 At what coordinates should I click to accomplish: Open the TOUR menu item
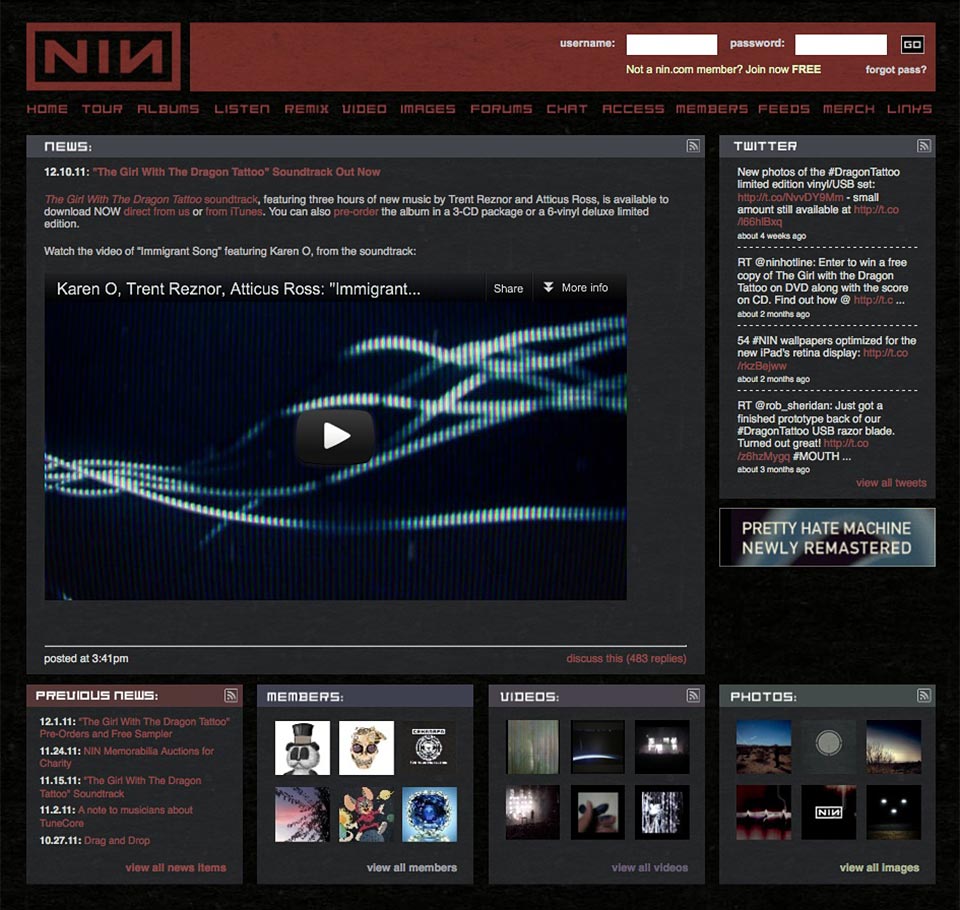pos(102,109)
